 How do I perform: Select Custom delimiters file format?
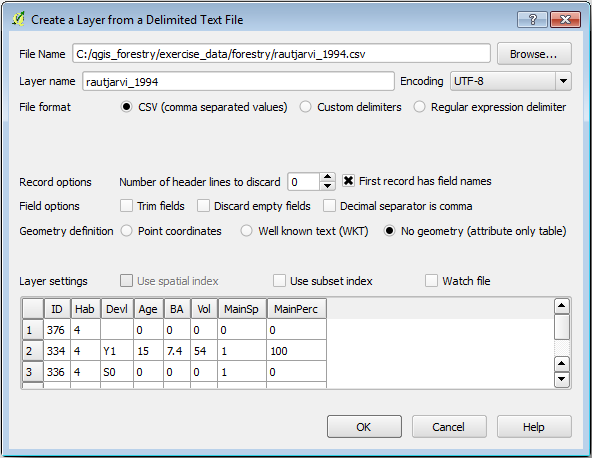[x=305, y=107]
